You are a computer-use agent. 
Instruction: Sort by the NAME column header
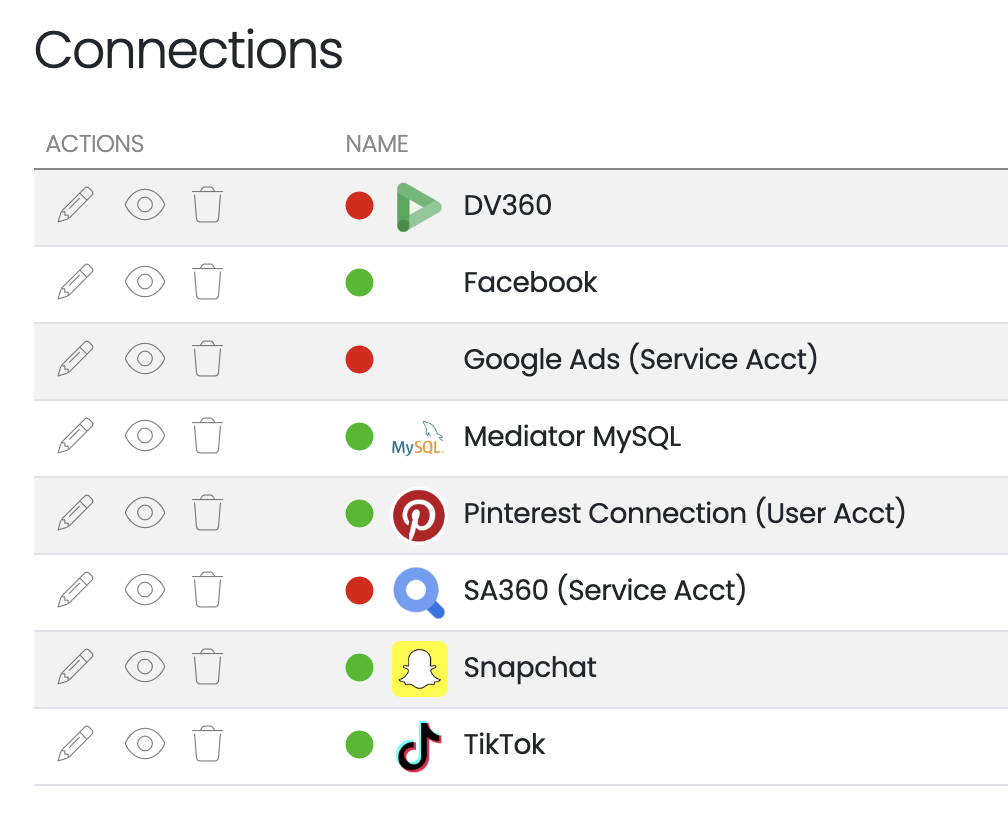[377, 144]
